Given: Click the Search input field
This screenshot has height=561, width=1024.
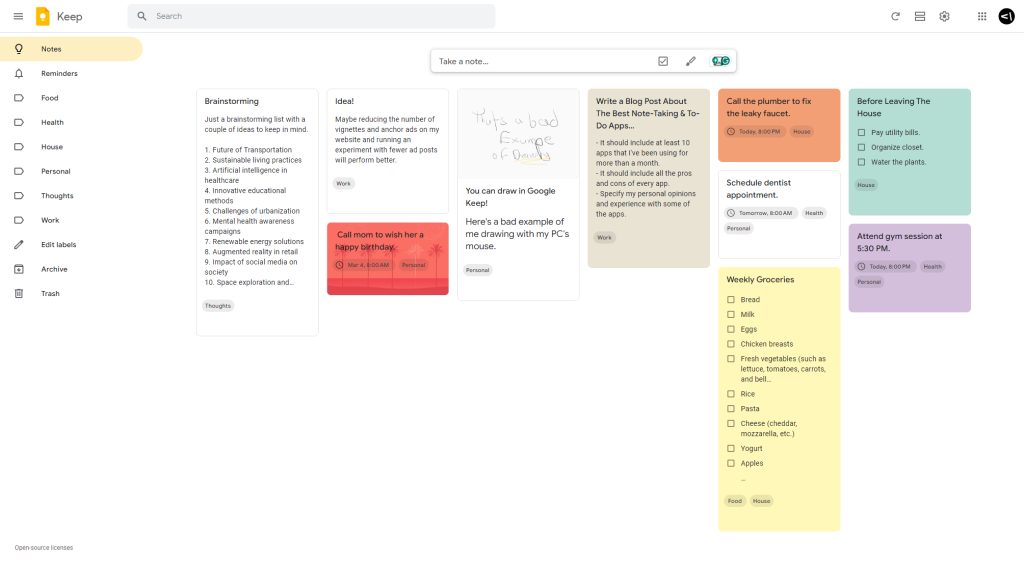Looking at the screenshot, I should [320, 16].
